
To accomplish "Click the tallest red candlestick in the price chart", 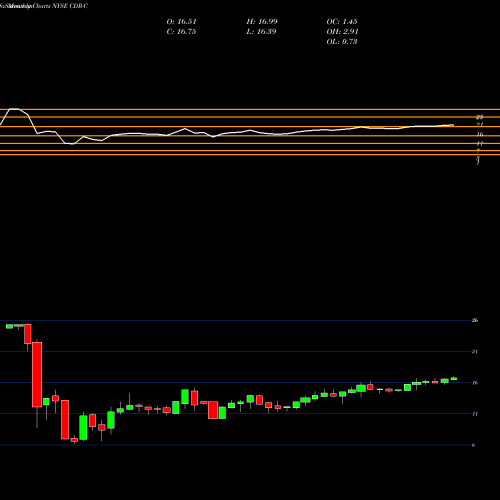I will [x=37, y=374].
